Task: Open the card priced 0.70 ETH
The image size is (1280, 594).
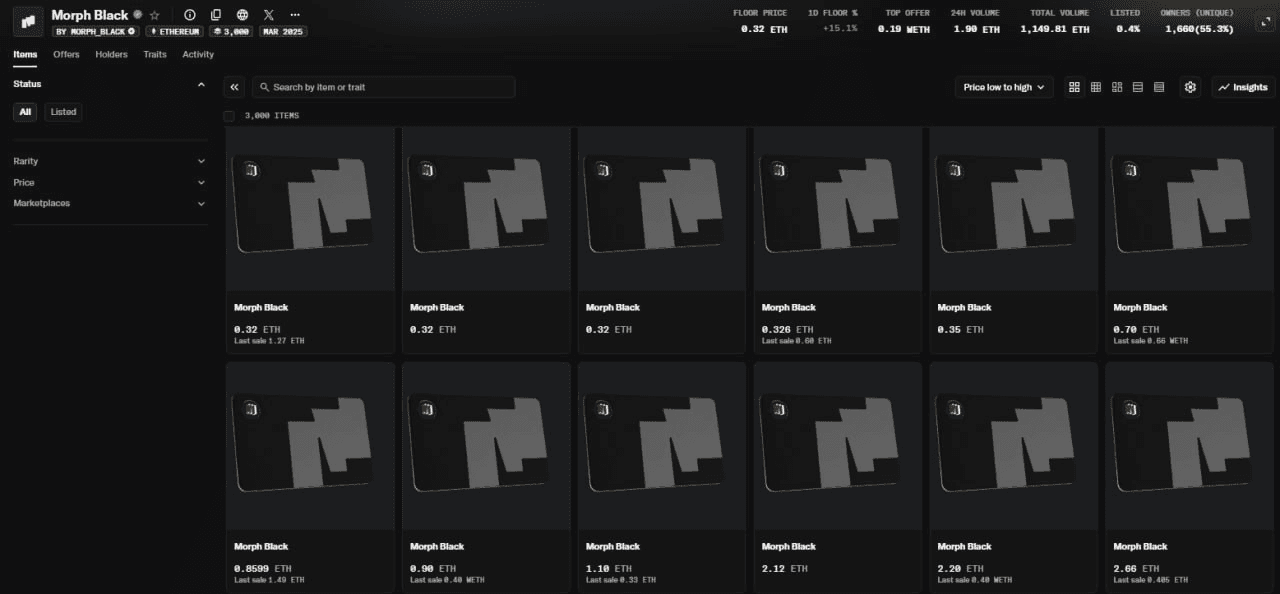Action: click(1190, 240)
